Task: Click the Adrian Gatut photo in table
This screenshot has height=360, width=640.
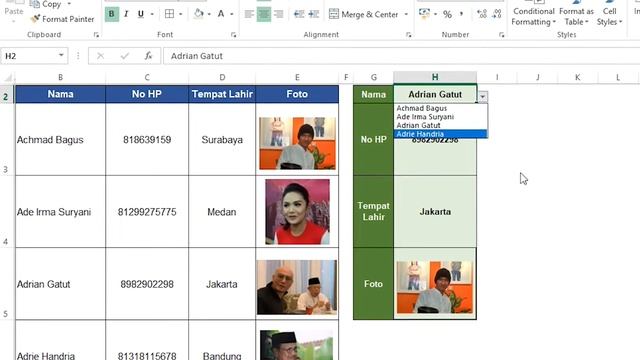Action: [297, 287]
